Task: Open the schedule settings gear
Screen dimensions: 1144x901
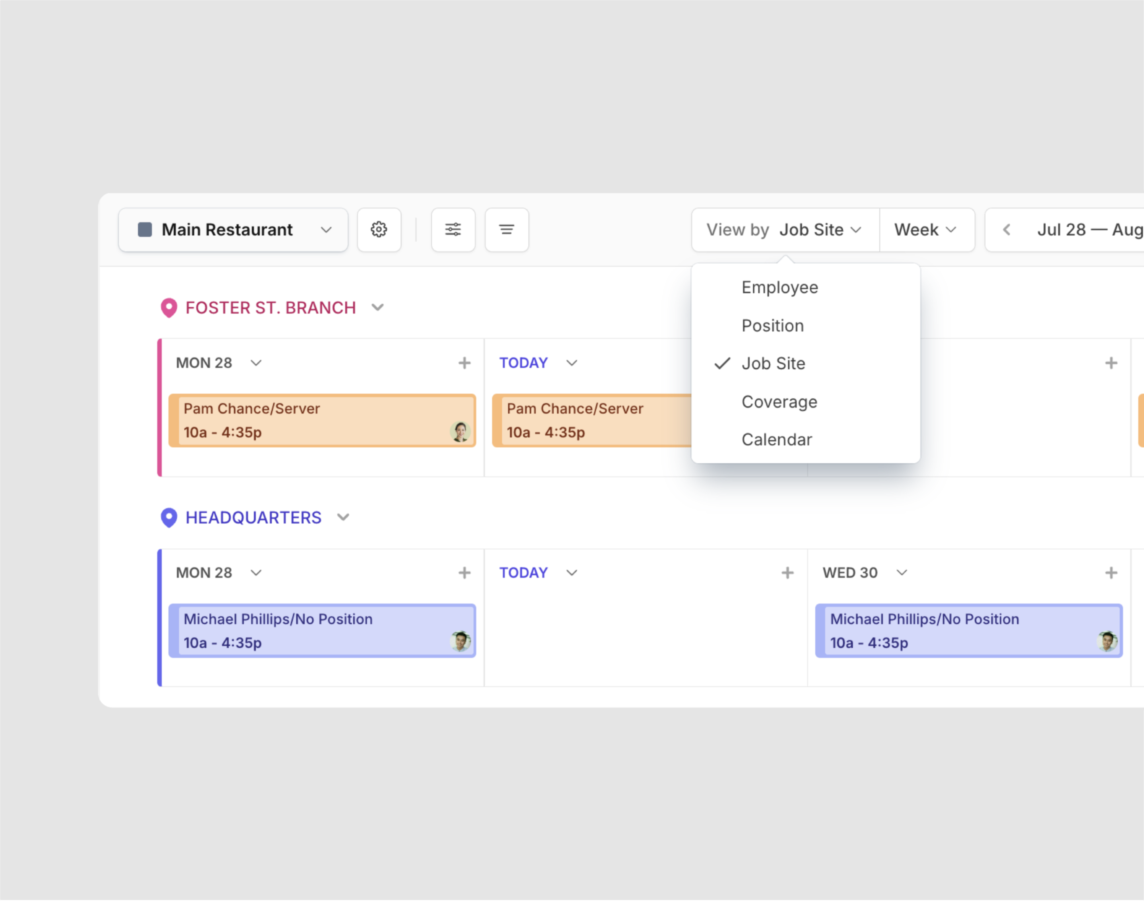Action: [x=379, y=230]
